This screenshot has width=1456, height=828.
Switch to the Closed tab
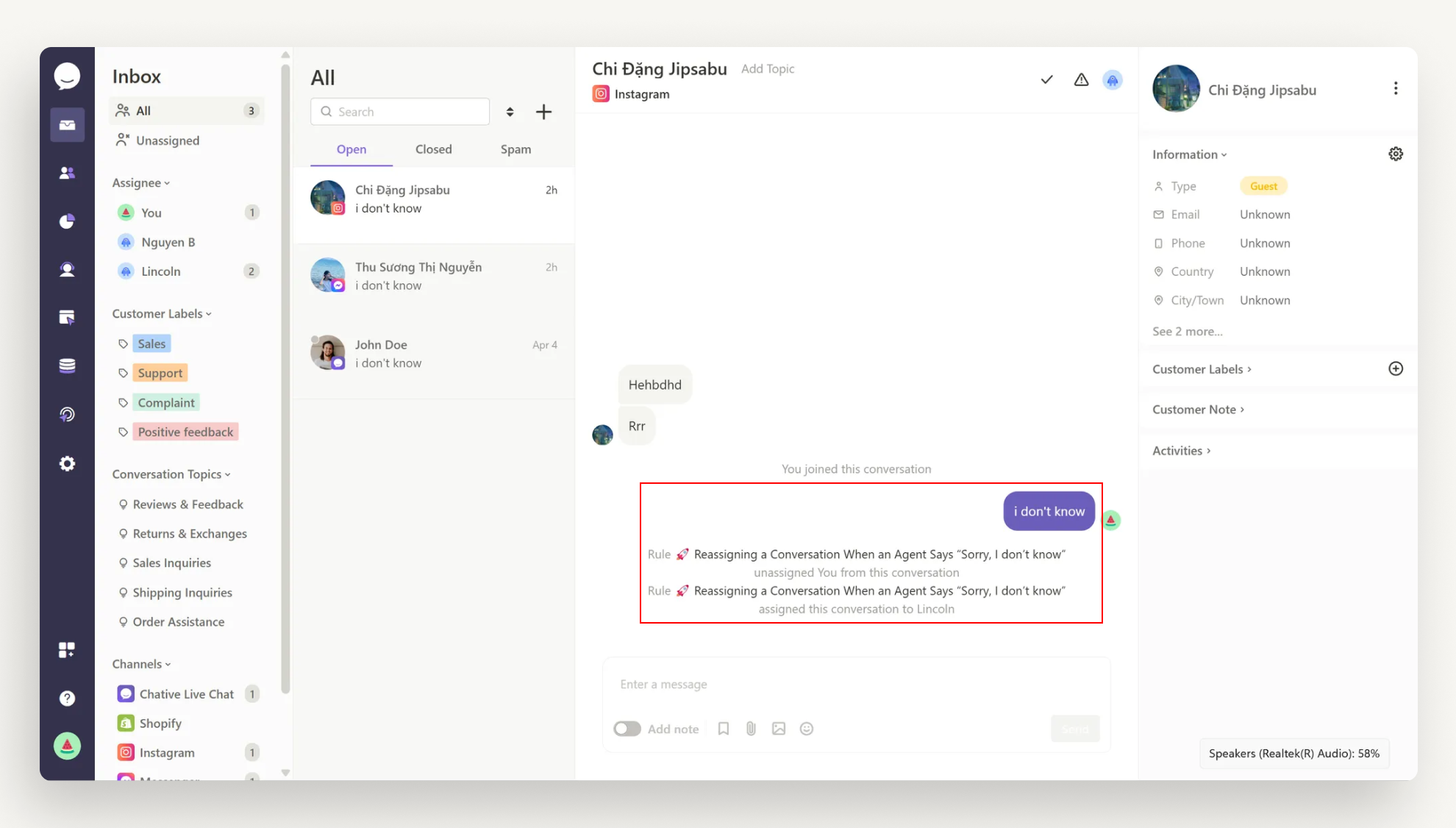pos(433,149)
